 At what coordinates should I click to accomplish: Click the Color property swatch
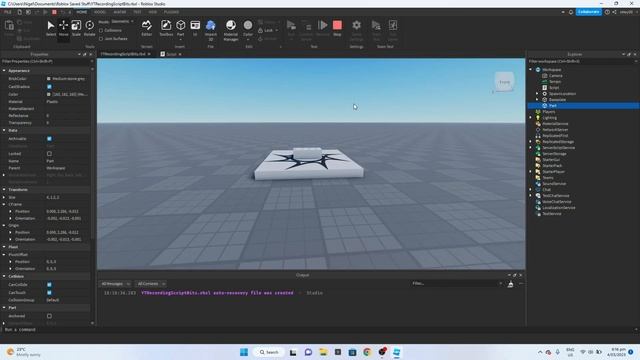(49, 94)
